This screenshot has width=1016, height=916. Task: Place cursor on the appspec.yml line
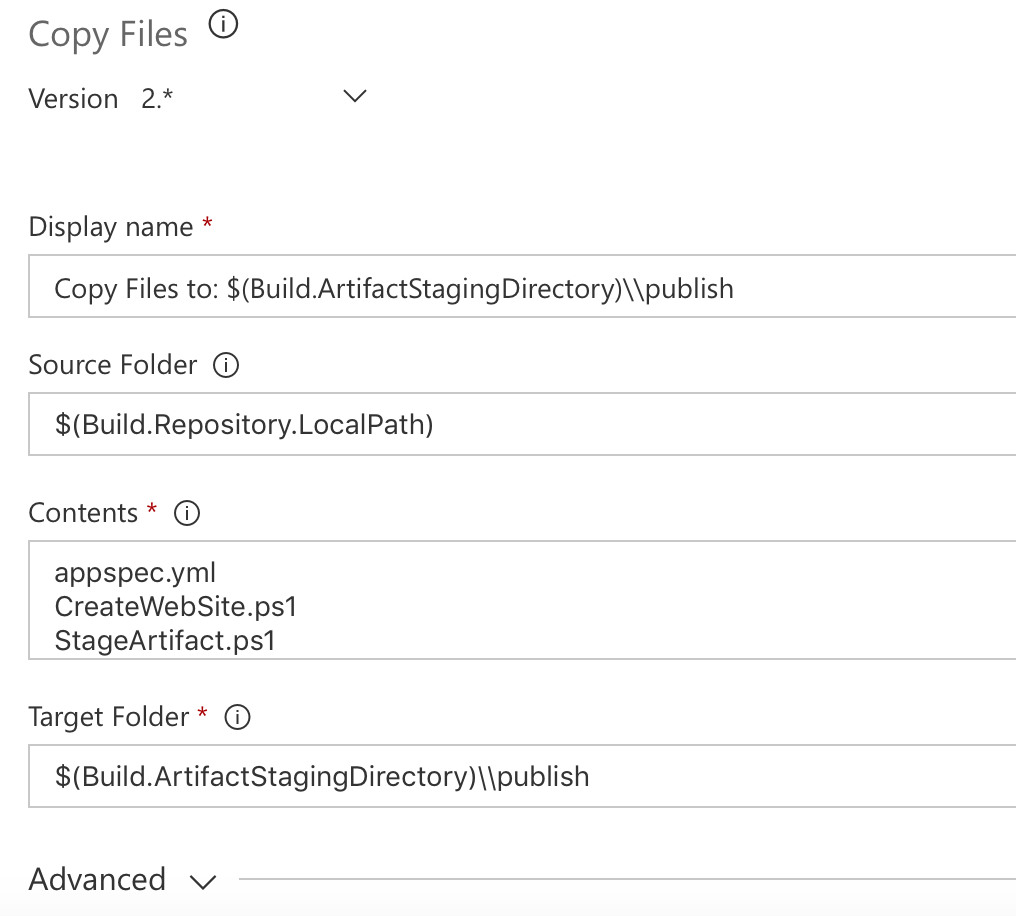pos(136,573)
